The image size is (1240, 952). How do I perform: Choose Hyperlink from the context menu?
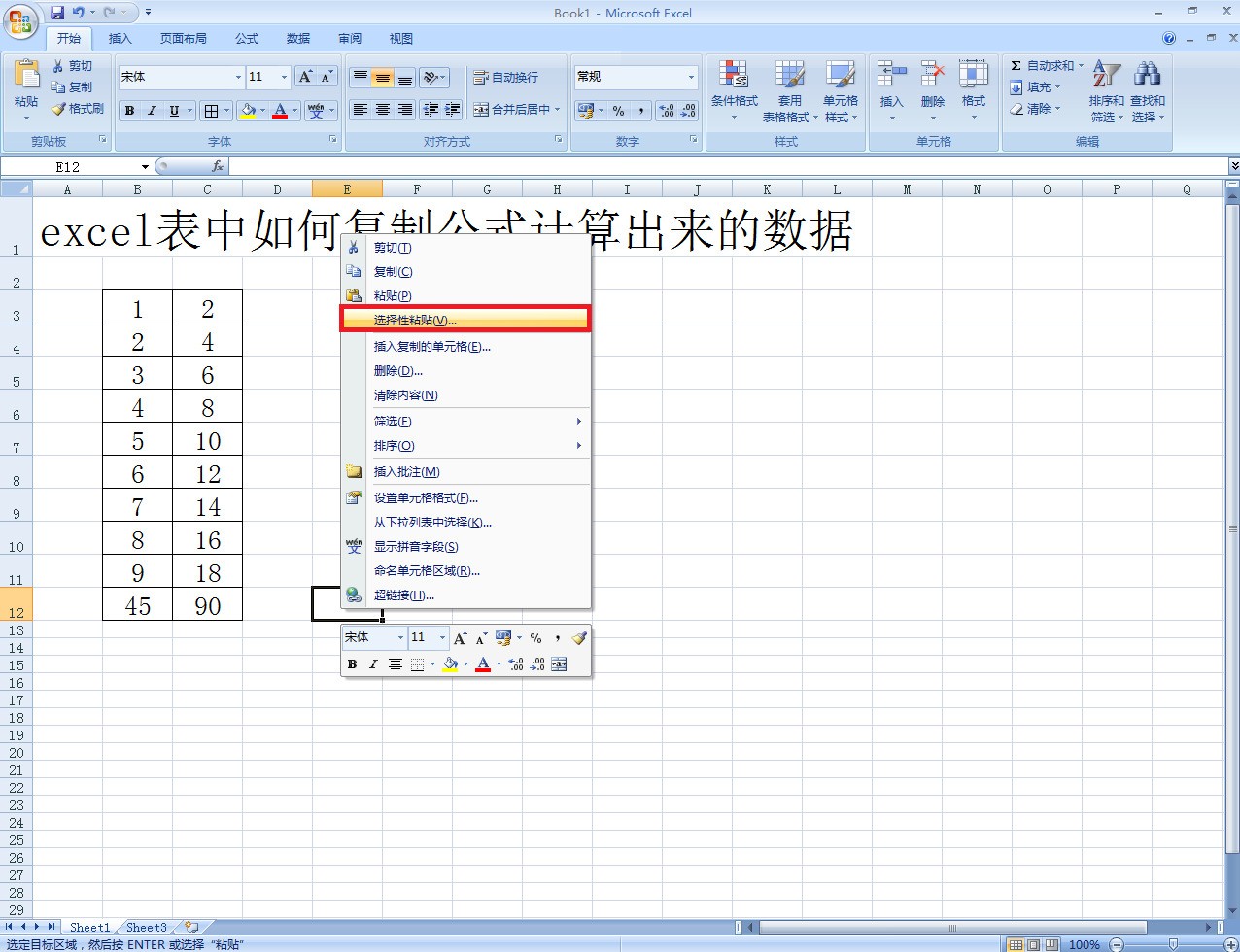(403, 595)
